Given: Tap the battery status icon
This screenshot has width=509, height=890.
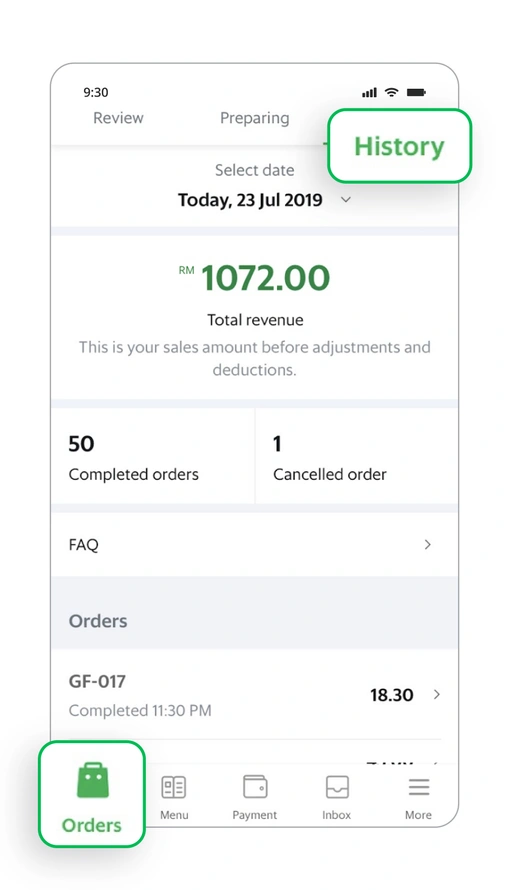Looking at the screenshot, I should (x=416, y=92).
